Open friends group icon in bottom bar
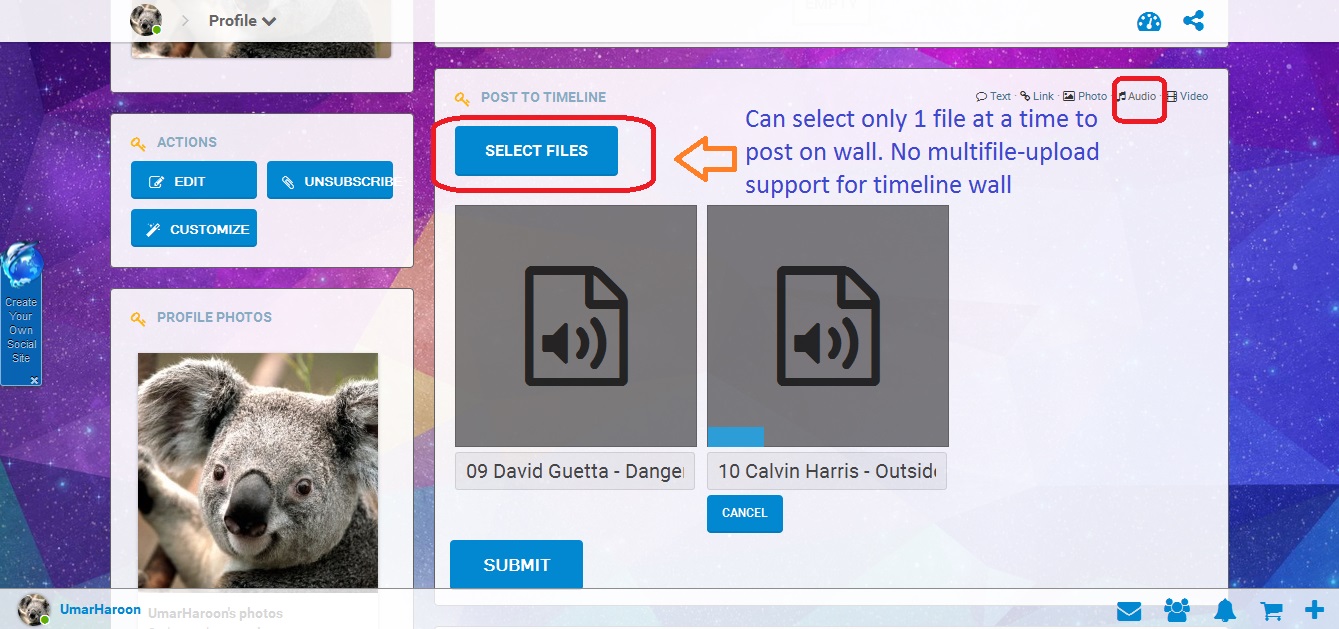 coord(1177,610)
